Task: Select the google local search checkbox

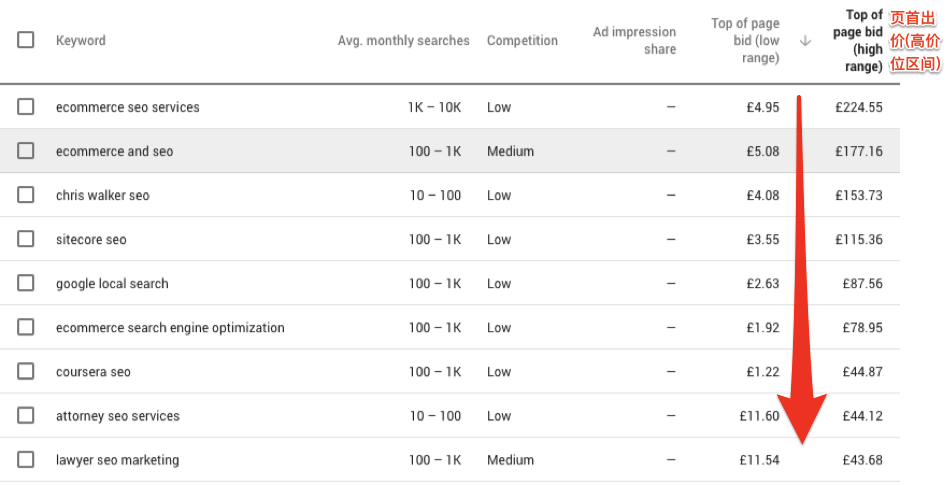Action: 26,283
